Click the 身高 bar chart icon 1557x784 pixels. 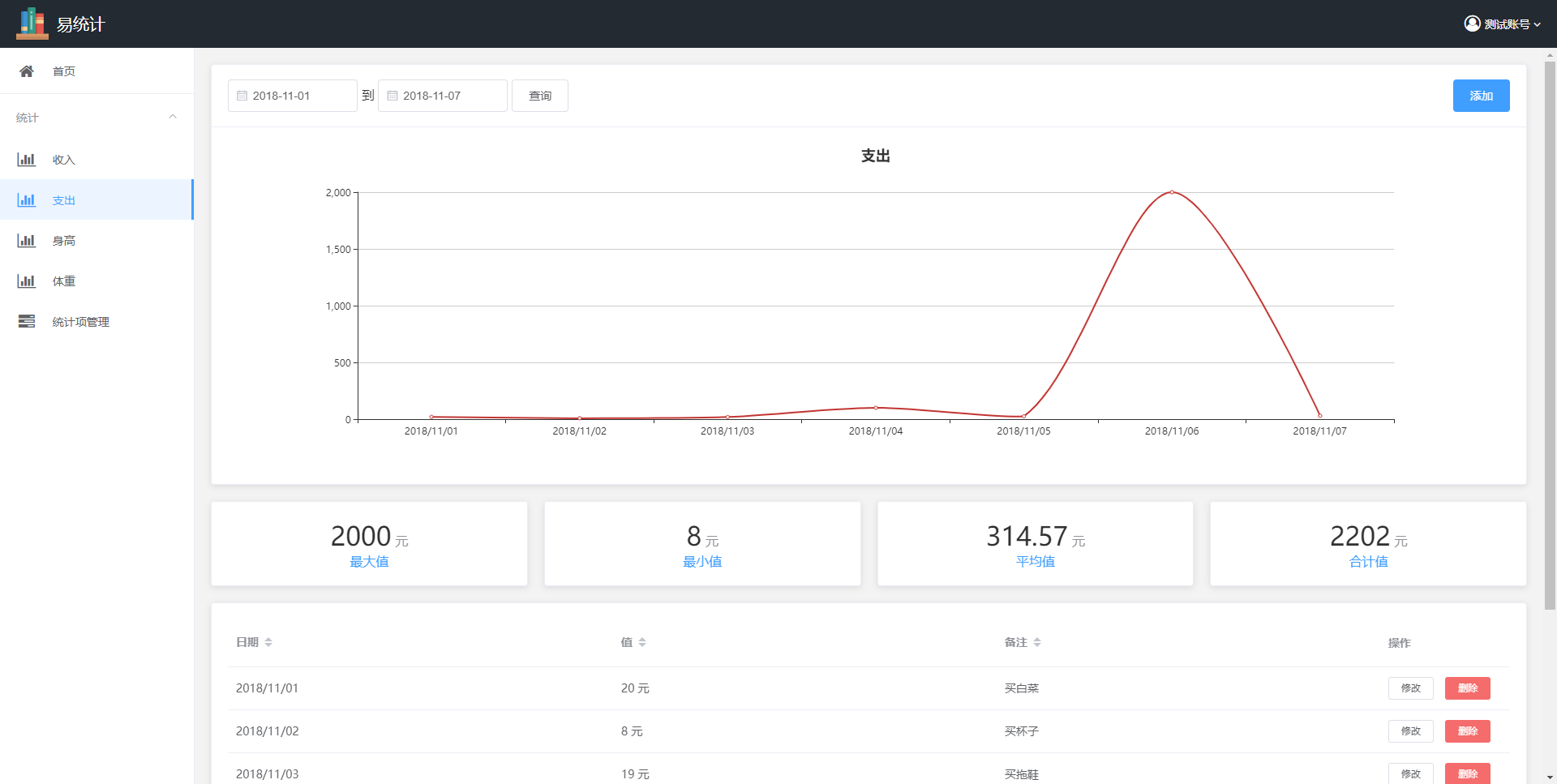[27, 241]
